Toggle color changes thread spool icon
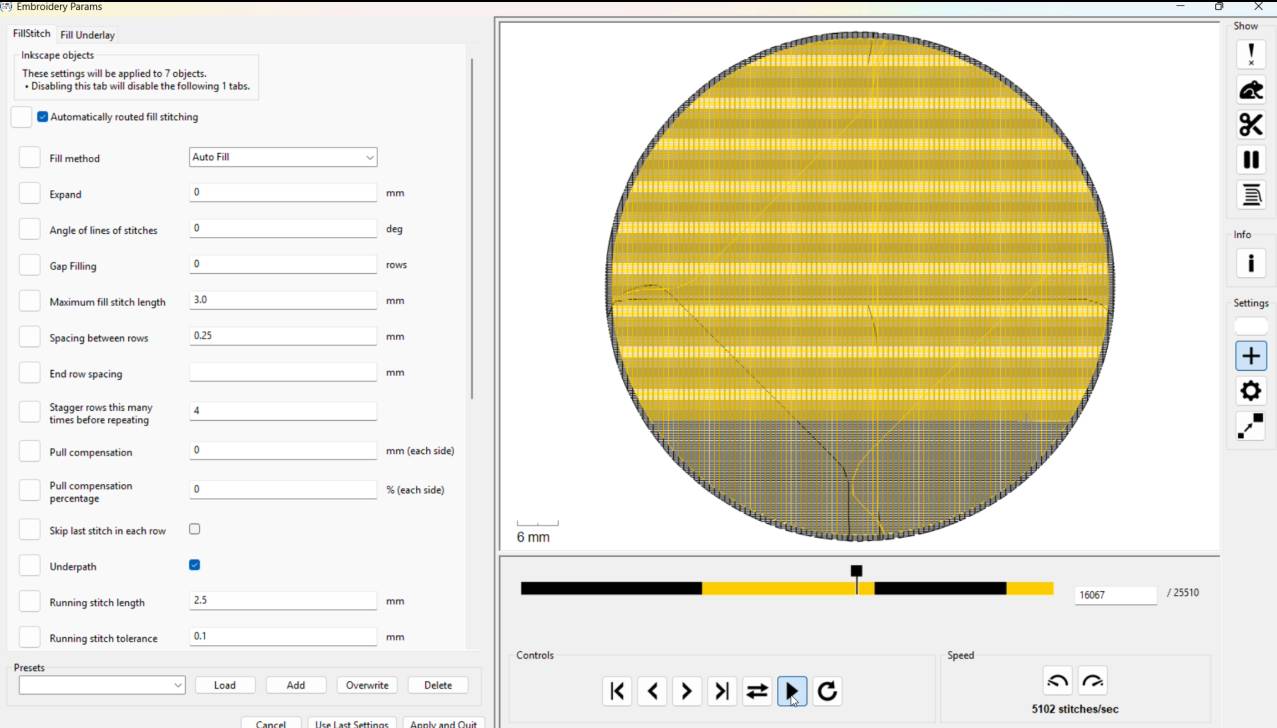 1251,194
